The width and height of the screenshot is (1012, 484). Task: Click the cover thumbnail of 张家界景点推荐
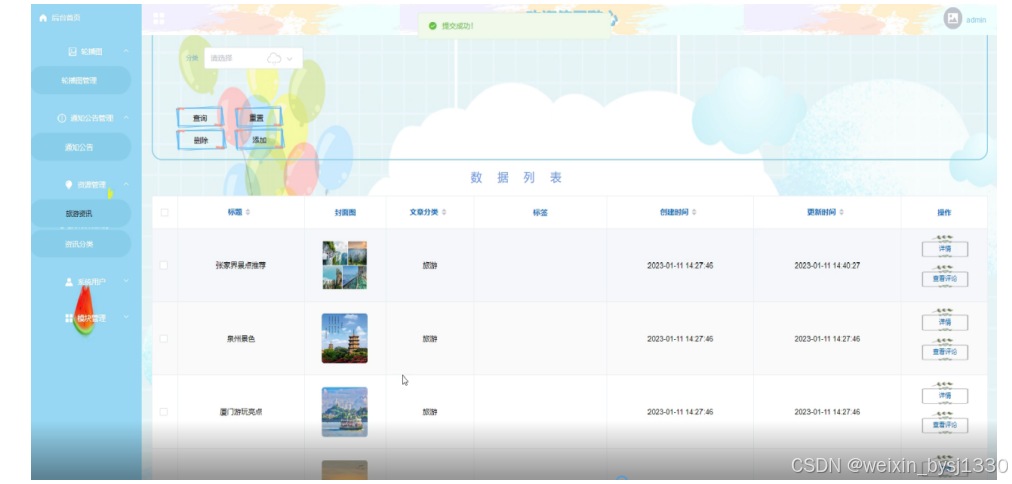pyautogui.click(x=345, y=265)
